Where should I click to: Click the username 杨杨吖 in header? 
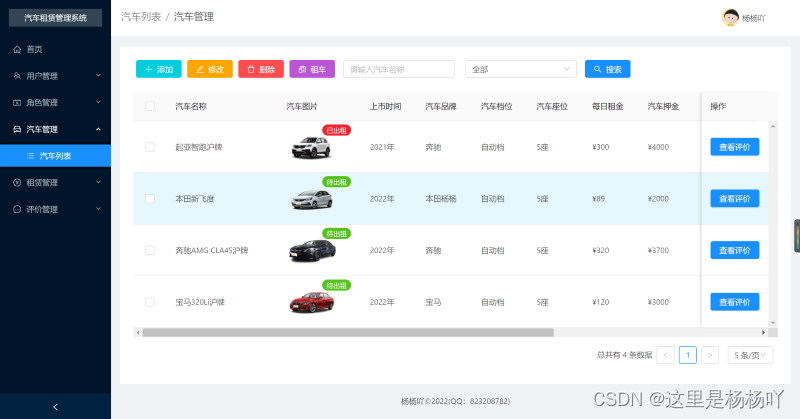tap(754, 18)
